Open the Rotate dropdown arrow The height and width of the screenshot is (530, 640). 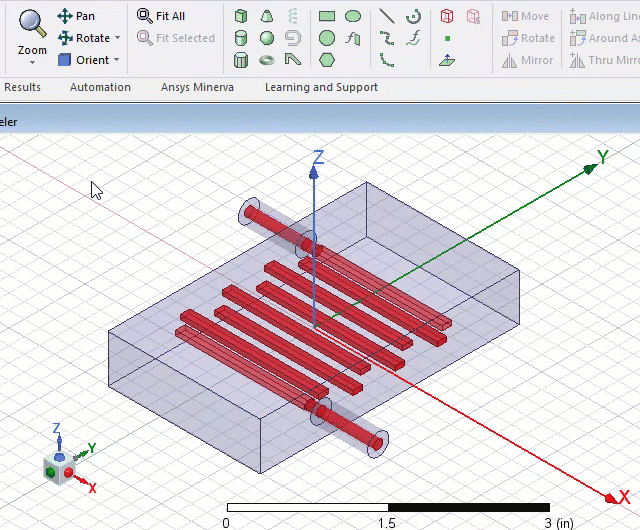click(x=118, y=38)
